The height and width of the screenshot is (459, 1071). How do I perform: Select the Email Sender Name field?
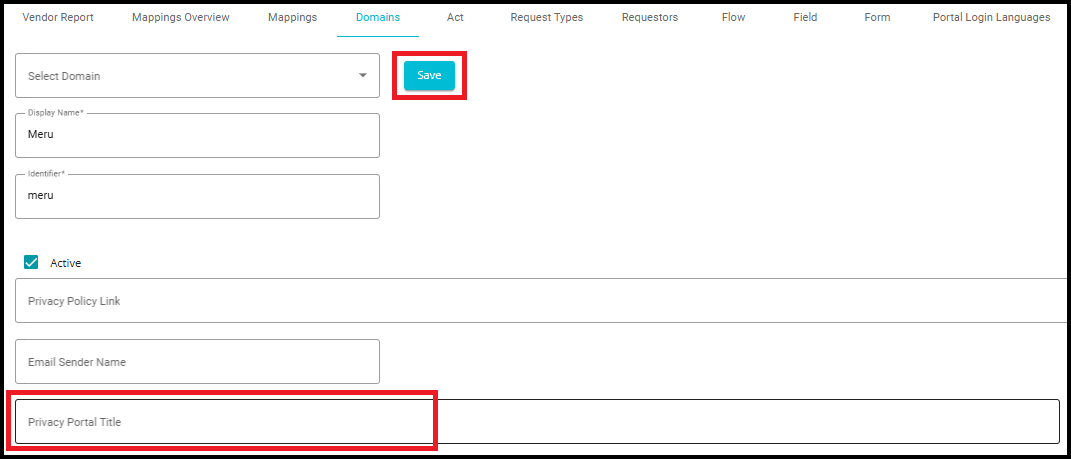[x=197, y=362]
